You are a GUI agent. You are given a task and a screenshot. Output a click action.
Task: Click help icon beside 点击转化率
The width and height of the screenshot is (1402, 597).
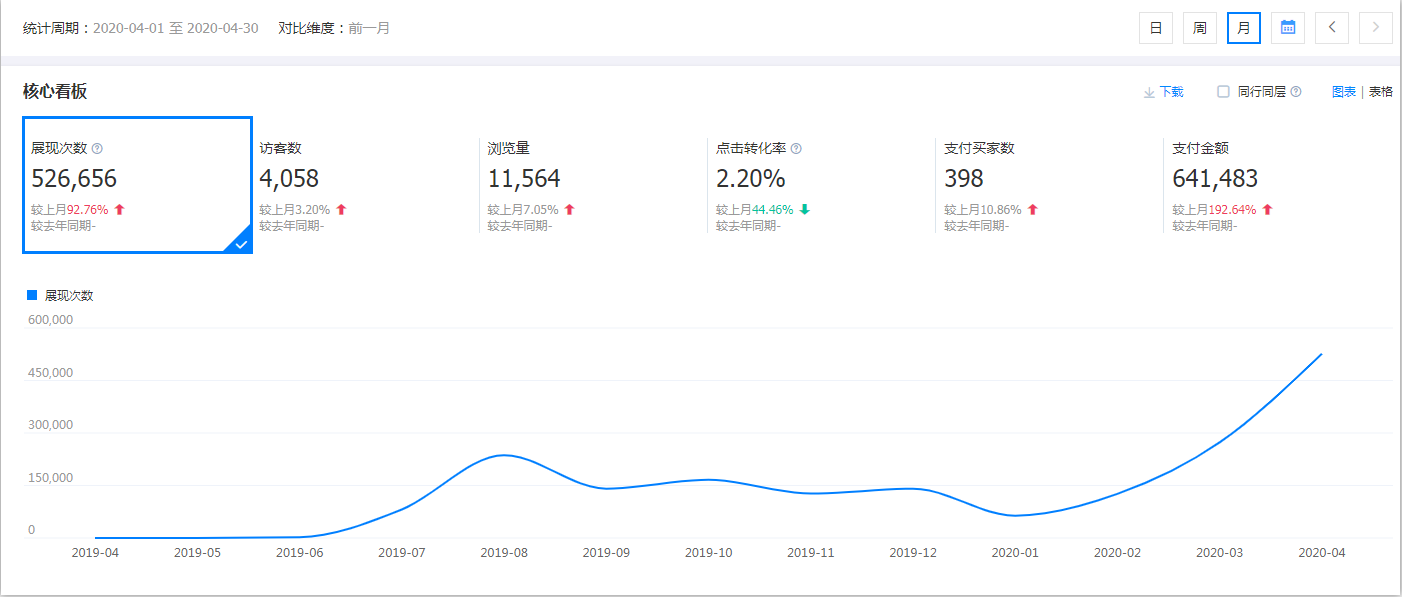(x=796, y=149)
